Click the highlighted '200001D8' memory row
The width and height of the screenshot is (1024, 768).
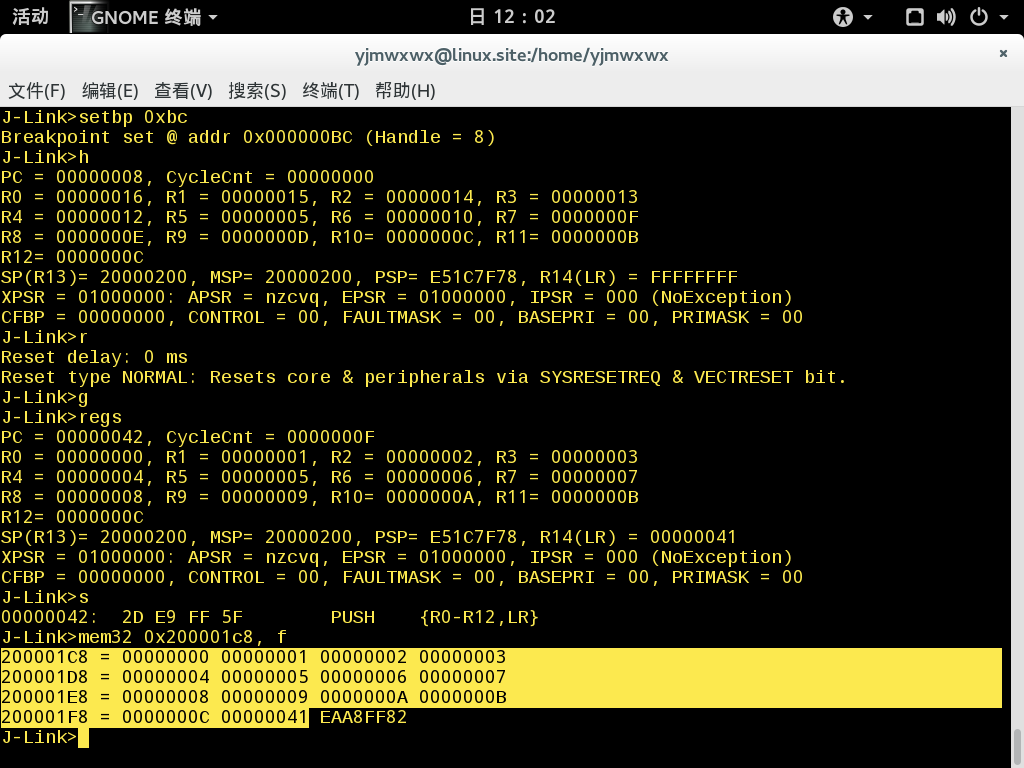click(x=502, y=677)
